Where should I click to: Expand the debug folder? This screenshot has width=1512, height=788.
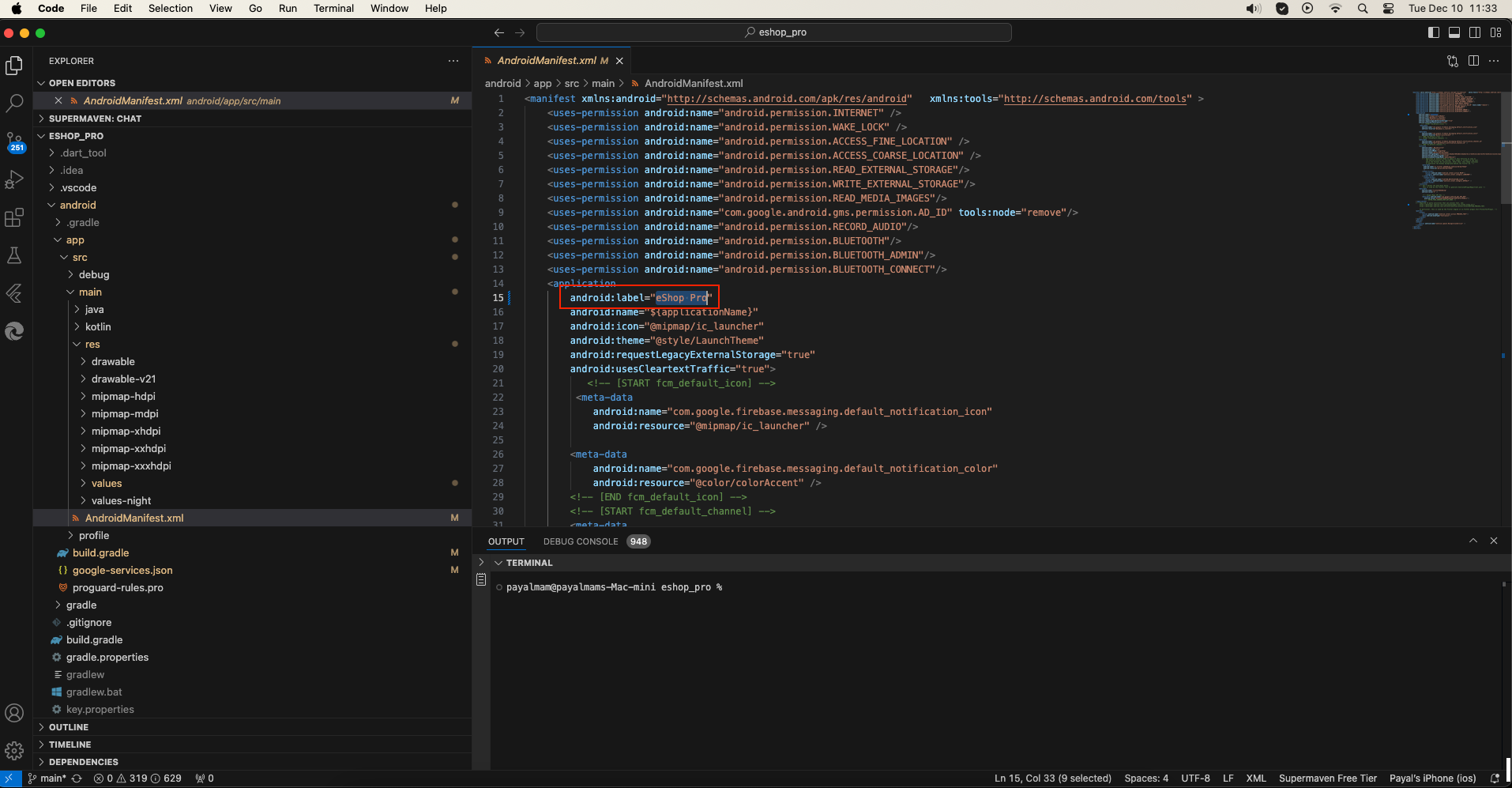[253, 275]
